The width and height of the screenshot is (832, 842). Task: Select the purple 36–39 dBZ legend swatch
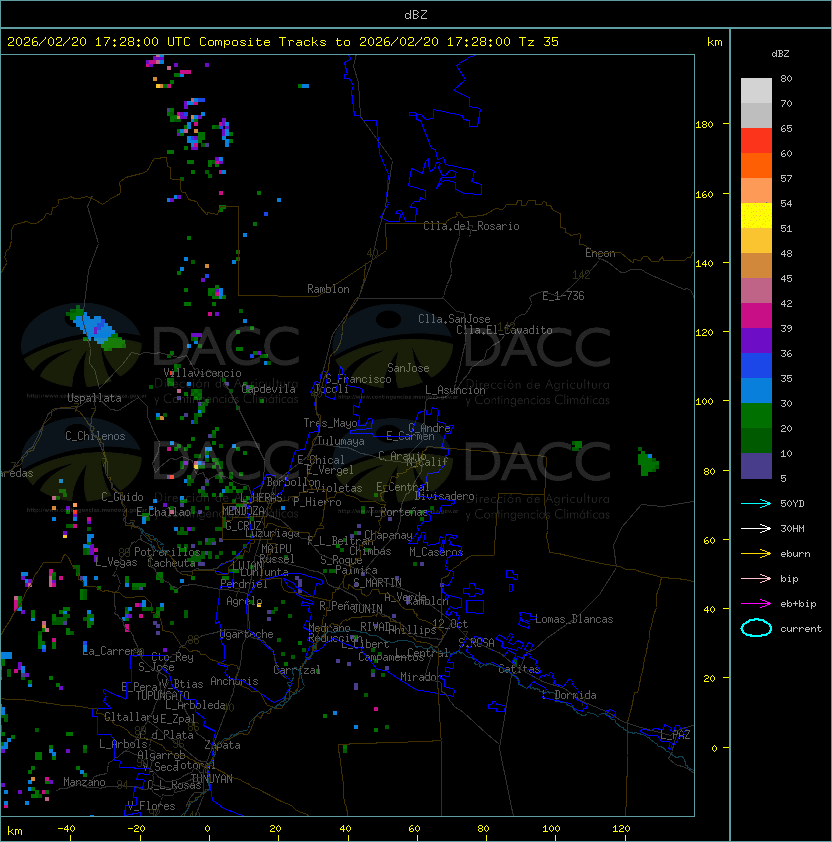click(x=756, y=340)
